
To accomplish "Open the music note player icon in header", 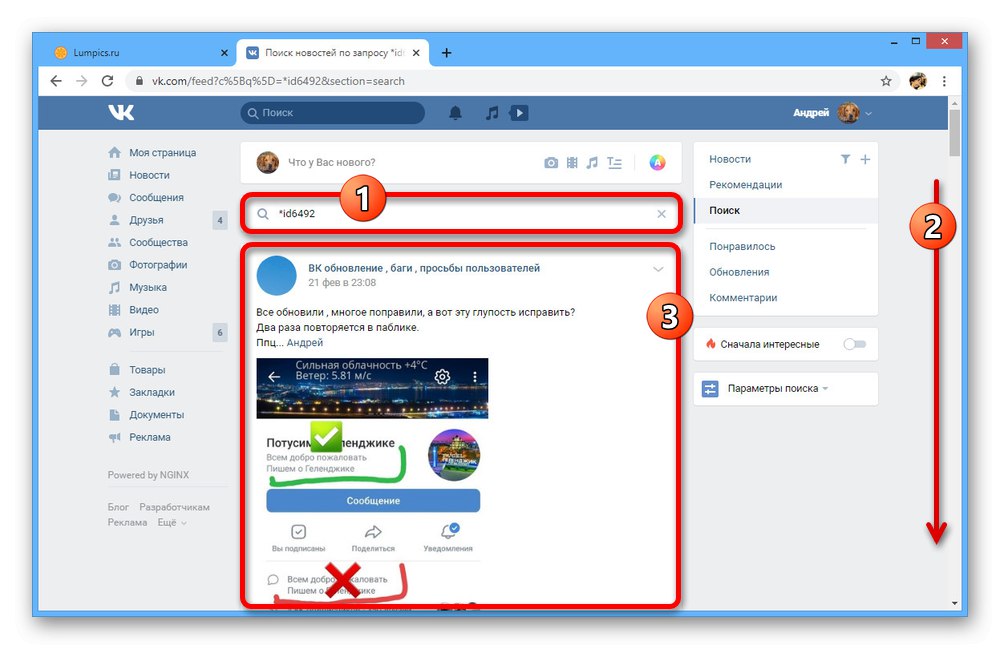I will [492, 113].
